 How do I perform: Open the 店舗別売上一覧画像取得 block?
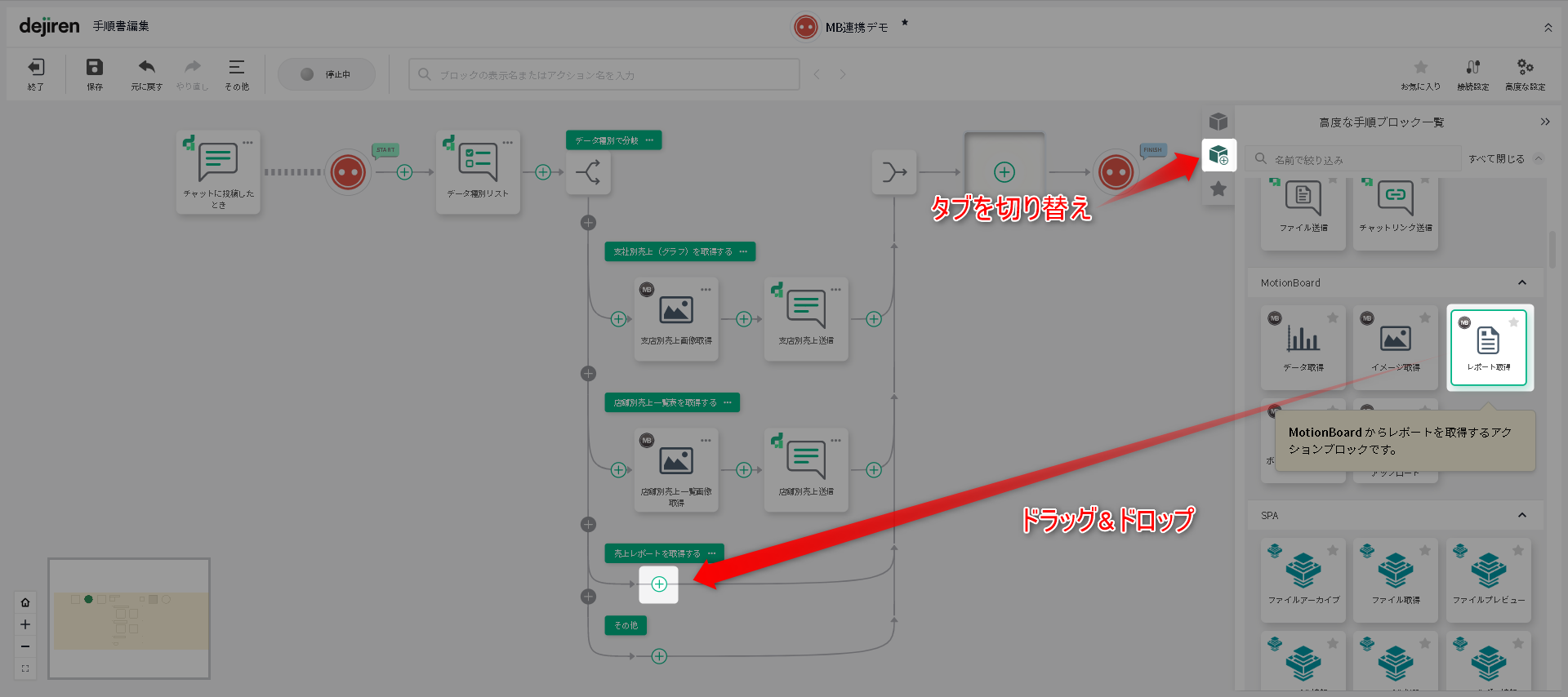pyautogui.click(x=676, y=470)
